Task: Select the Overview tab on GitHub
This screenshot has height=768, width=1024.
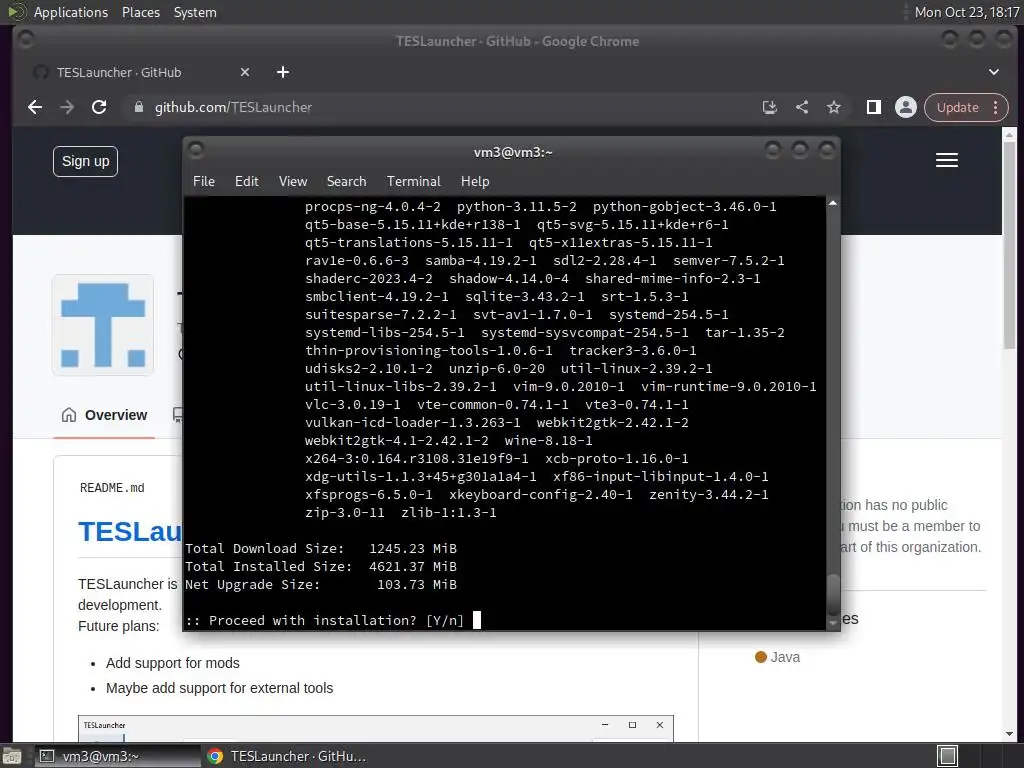Action: tap(104, 415)
